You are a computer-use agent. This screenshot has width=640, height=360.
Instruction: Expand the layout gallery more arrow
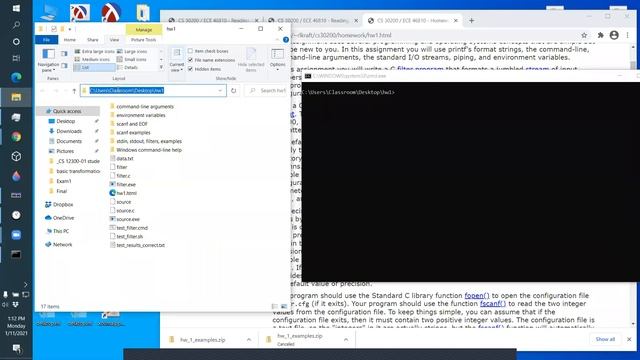coord(161,67)
